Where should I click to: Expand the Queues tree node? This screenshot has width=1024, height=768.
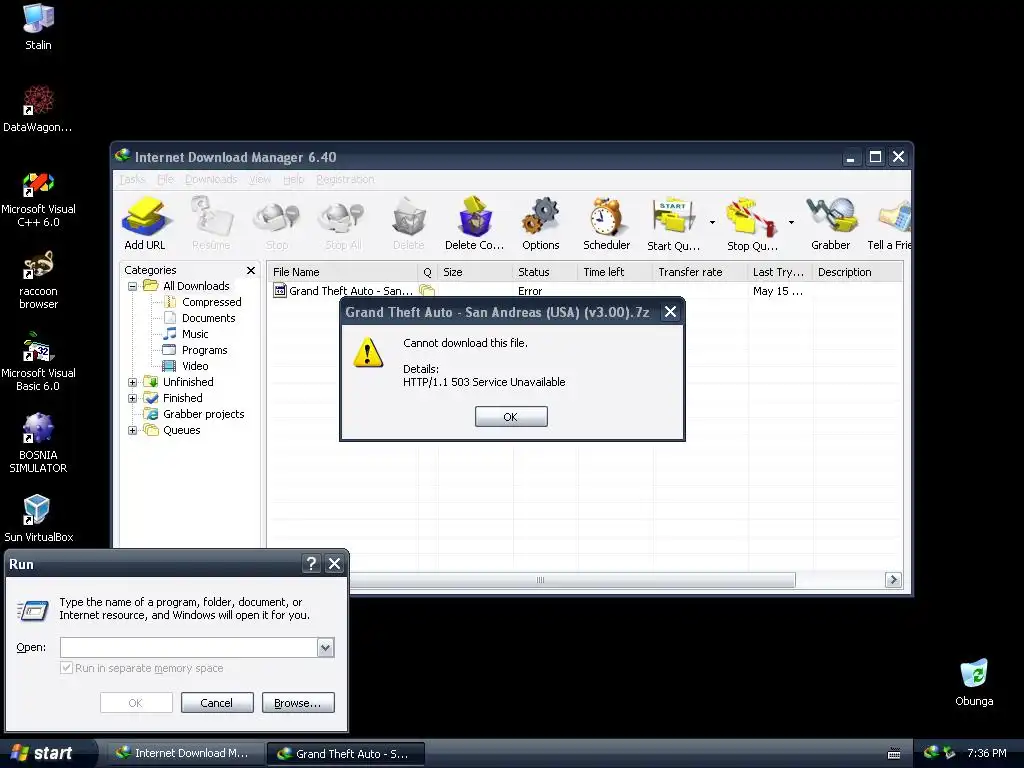click(133, 430)
